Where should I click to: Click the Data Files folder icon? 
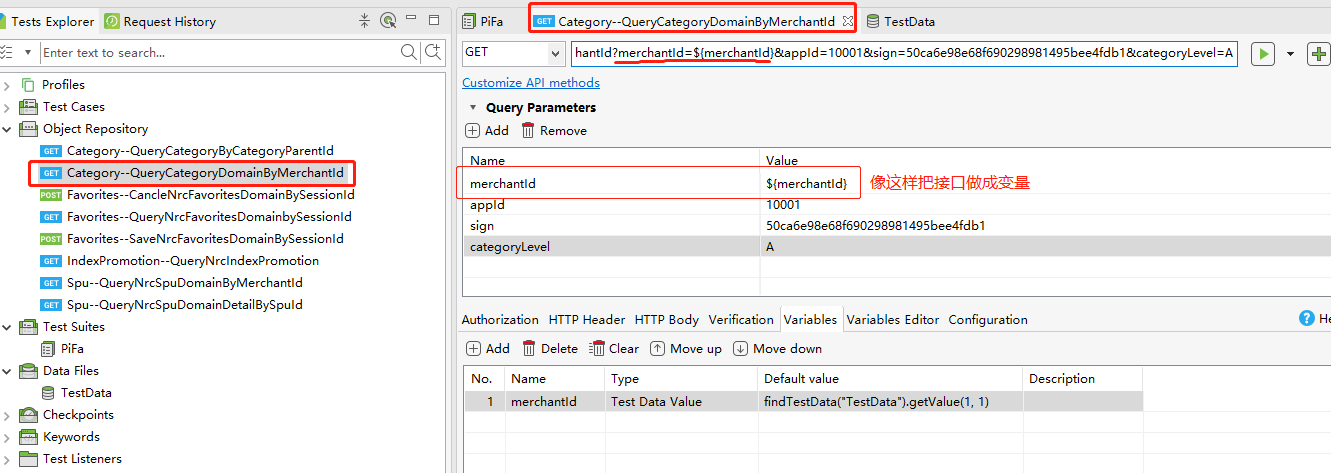click(x=28, y=371)
